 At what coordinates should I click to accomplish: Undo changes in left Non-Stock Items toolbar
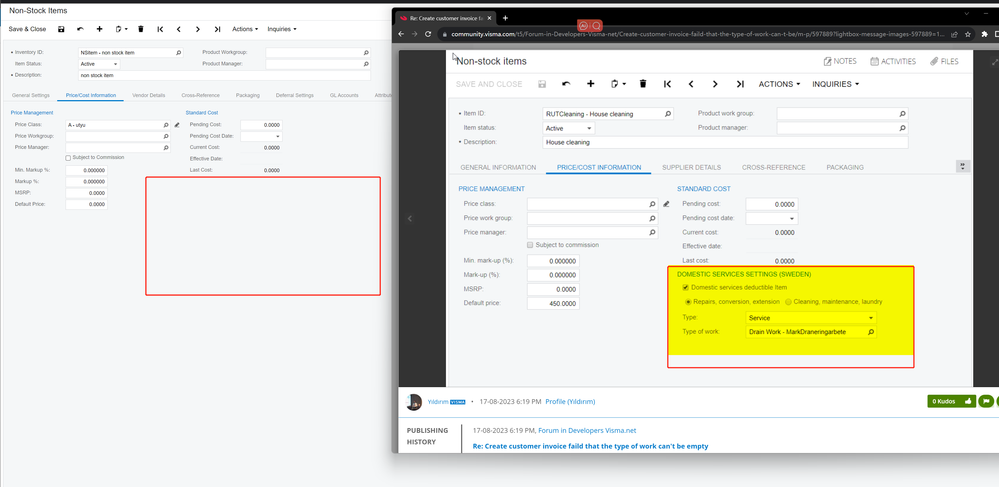click(80, 29)
